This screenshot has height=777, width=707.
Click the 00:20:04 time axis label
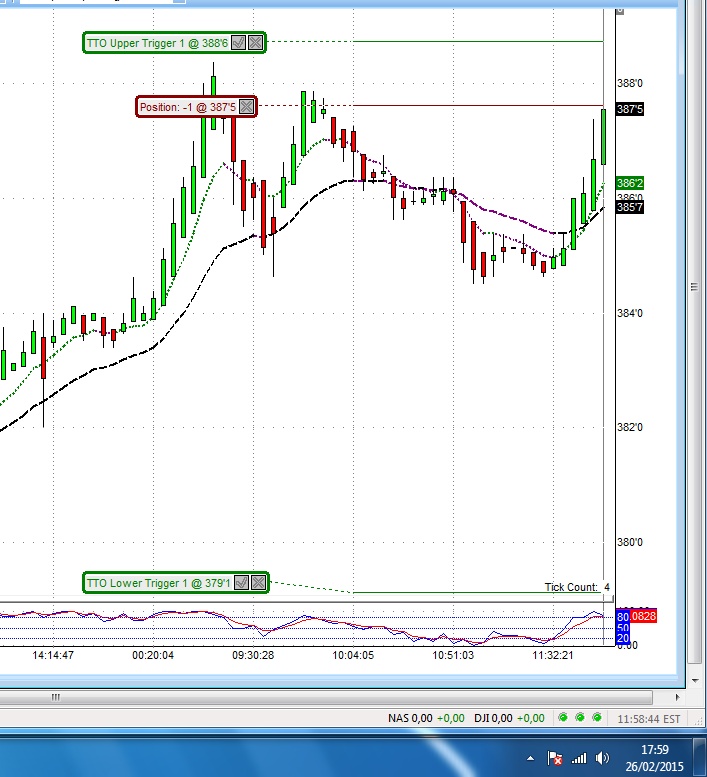pyautogui.click(x=153, y=655)
